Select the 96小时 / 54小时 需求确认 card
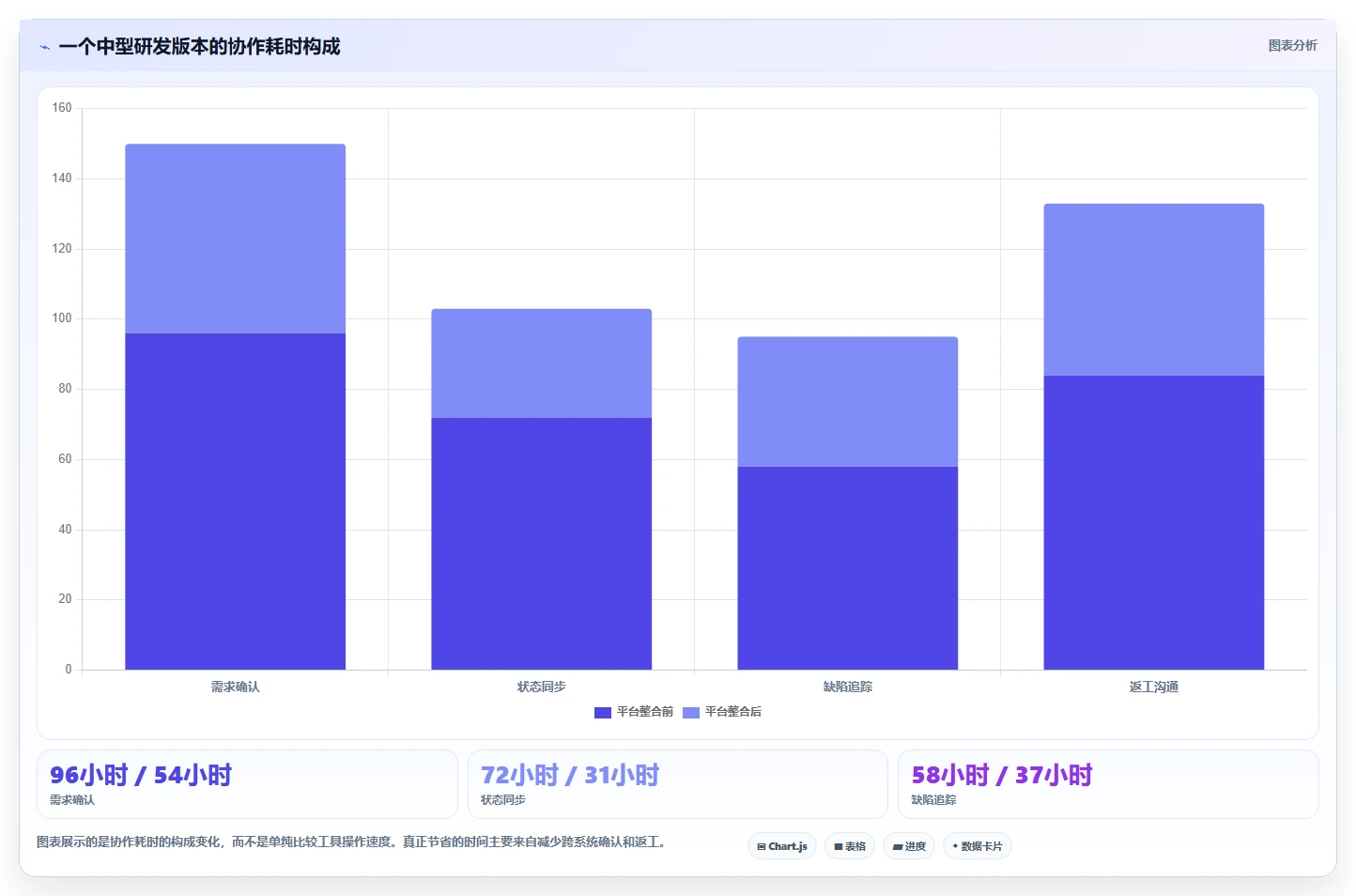Viewport: 1356px width, 896px height. tap(247, 784)
